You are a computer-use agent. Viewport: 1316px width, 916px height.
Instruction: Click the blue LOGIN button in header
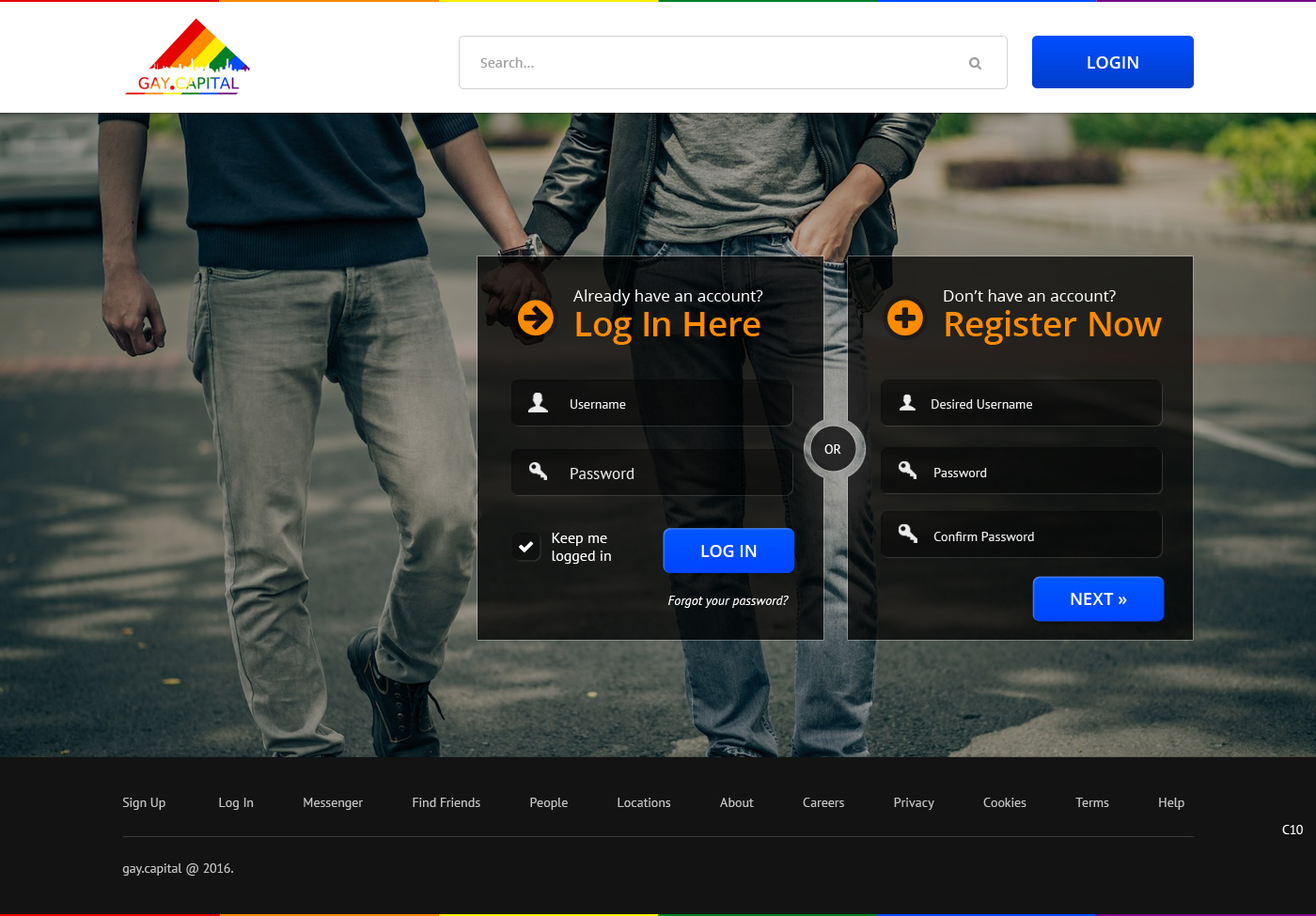click(x=1113, y=62)
